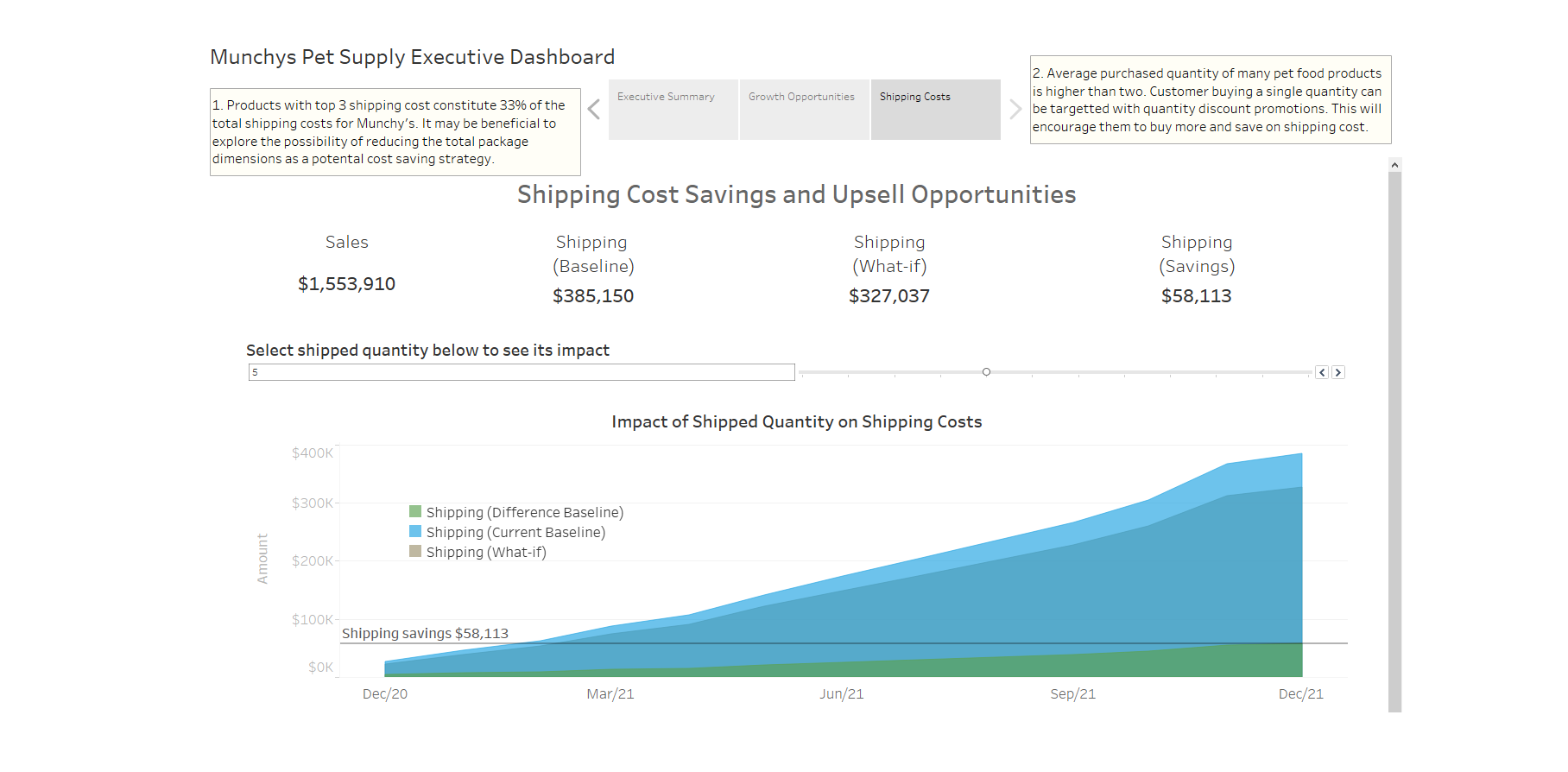Open the Executive Summary tab

(x=673, y=110)
